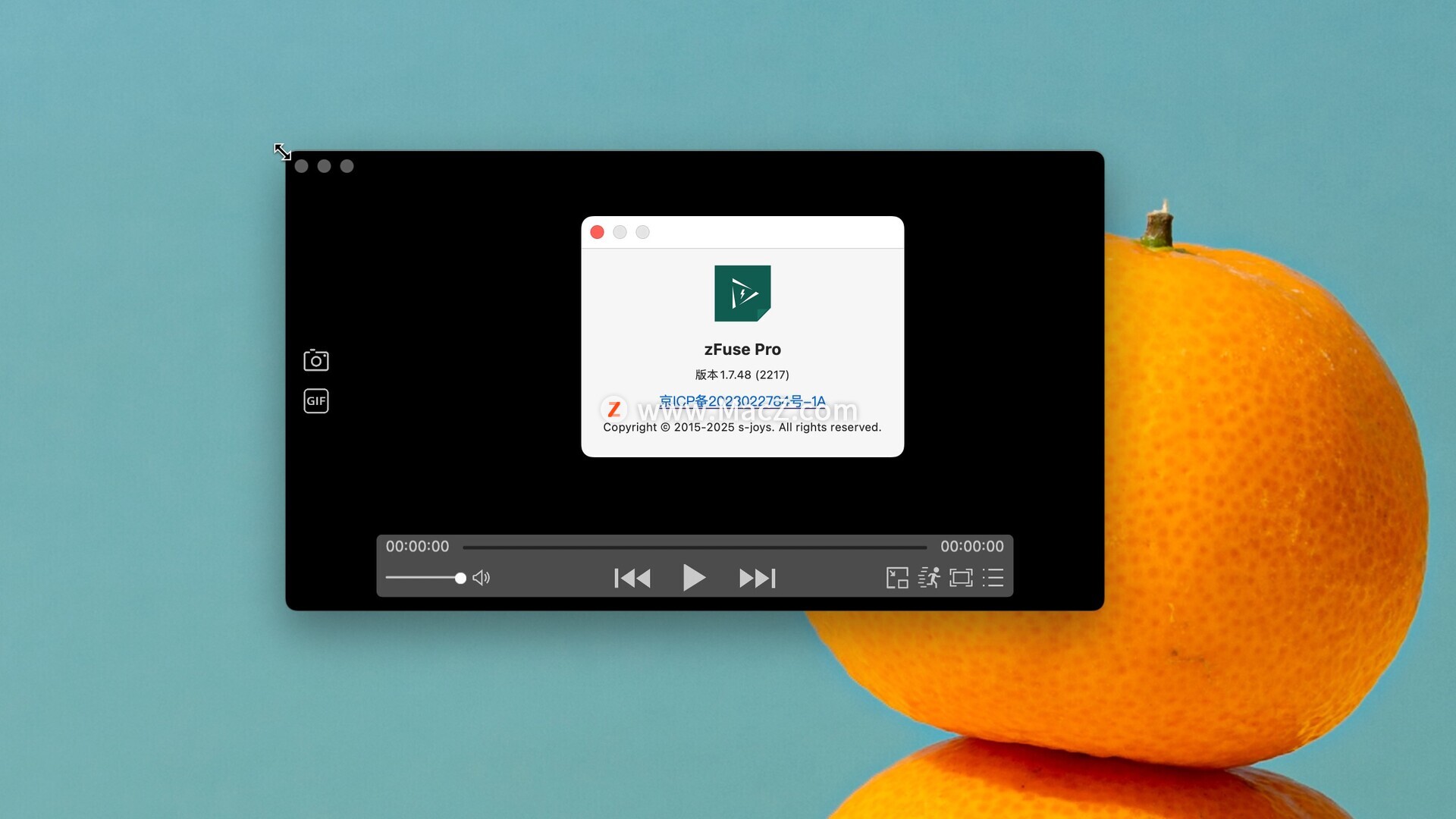Viewport: 1456px width, 819px height.
Task: Take a screenshot with the camera icon
Action: (x=315, y=360)
